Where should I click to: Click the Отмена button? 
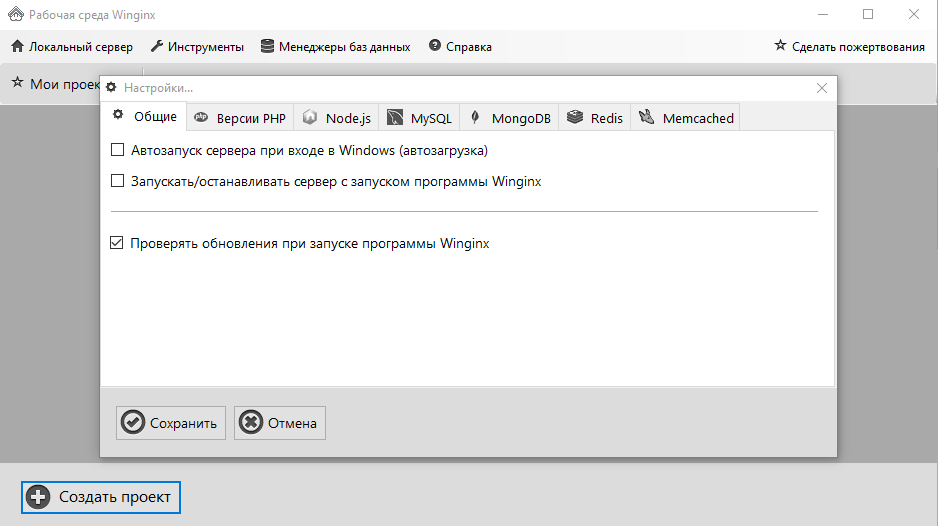279,423
